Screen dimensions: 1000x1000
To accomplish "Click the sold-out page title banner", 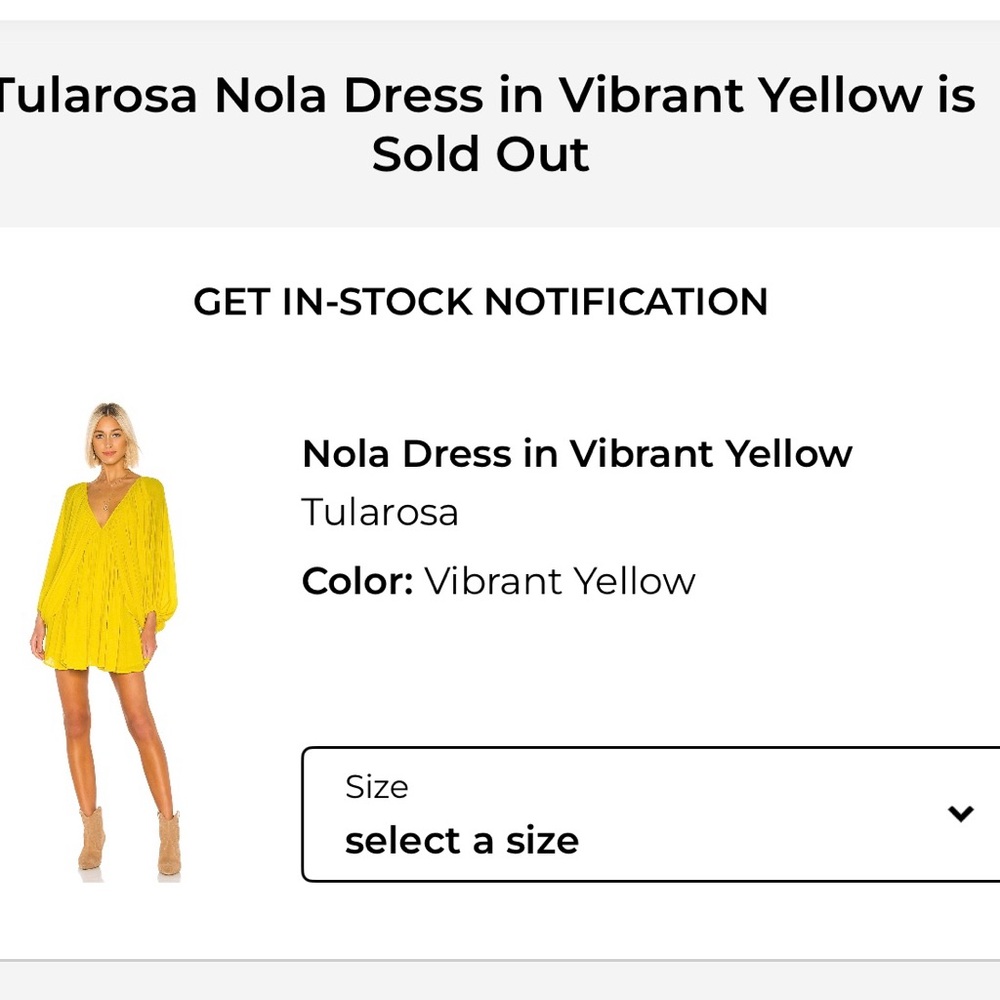I will [480, 125].
